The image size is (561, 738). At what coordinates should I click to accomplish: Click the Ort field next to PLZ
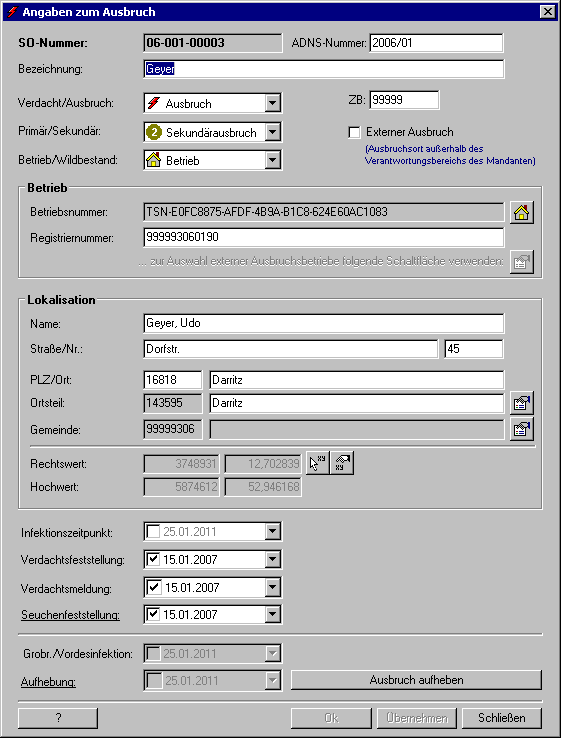[x=357, y=380]
